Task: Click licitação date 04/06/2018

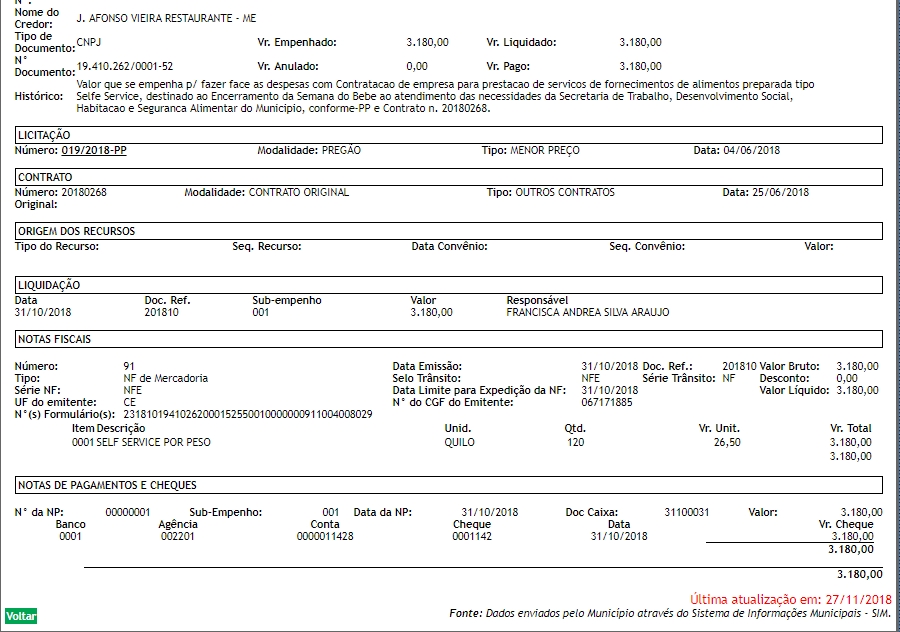Action: [751, 150]
